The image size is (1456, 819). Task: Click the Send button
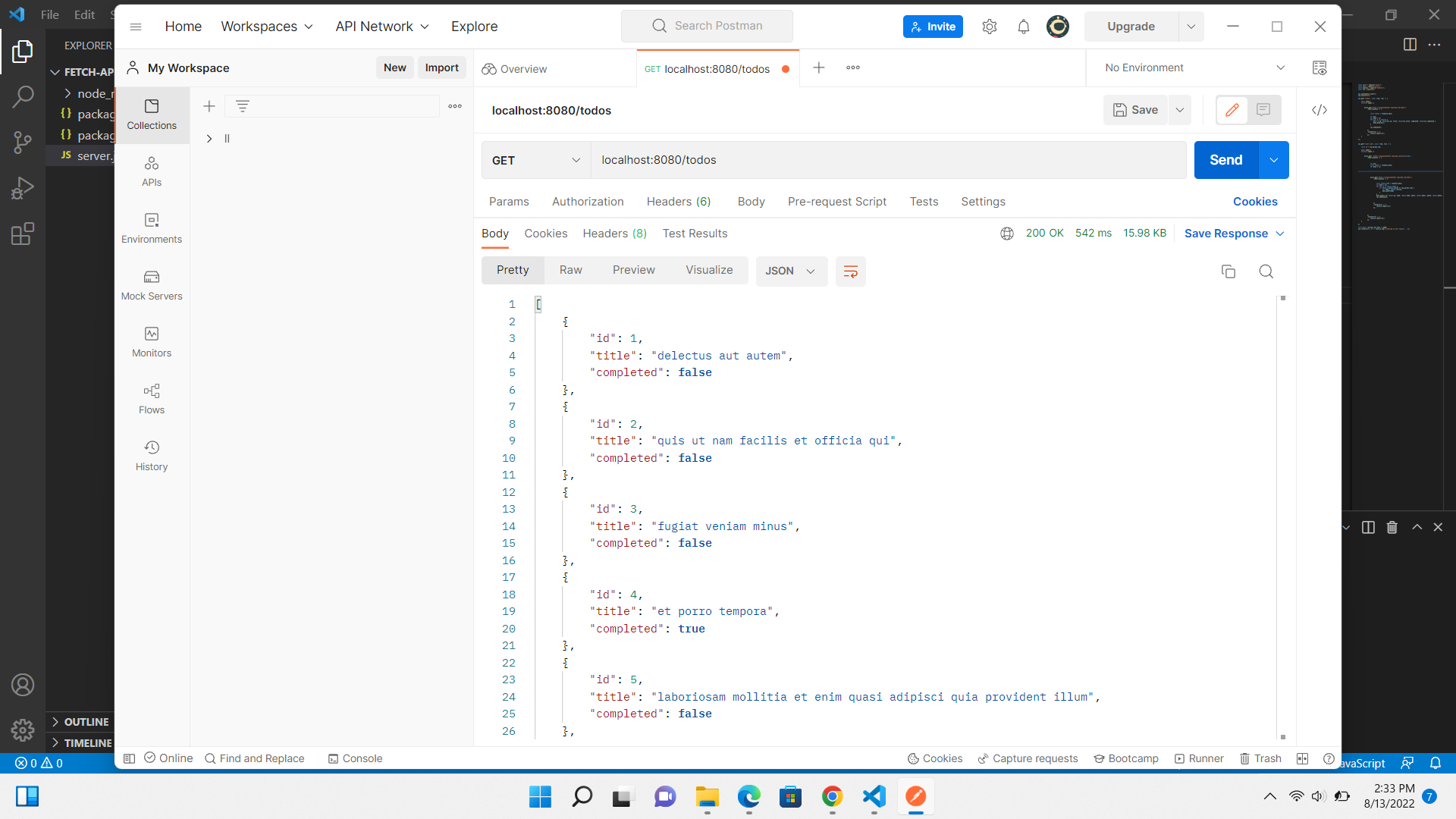1226,160
